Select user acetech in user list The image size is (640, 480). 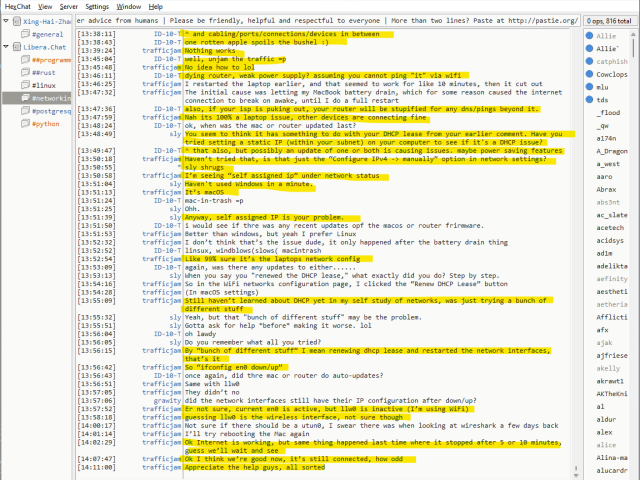[x=610, y=228]
